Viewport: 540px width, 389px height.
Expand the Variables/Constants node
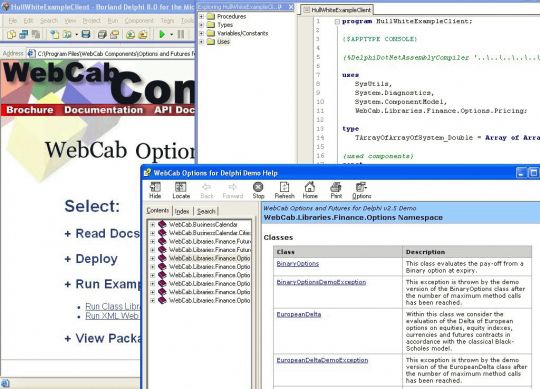click(x=201, y=33)
